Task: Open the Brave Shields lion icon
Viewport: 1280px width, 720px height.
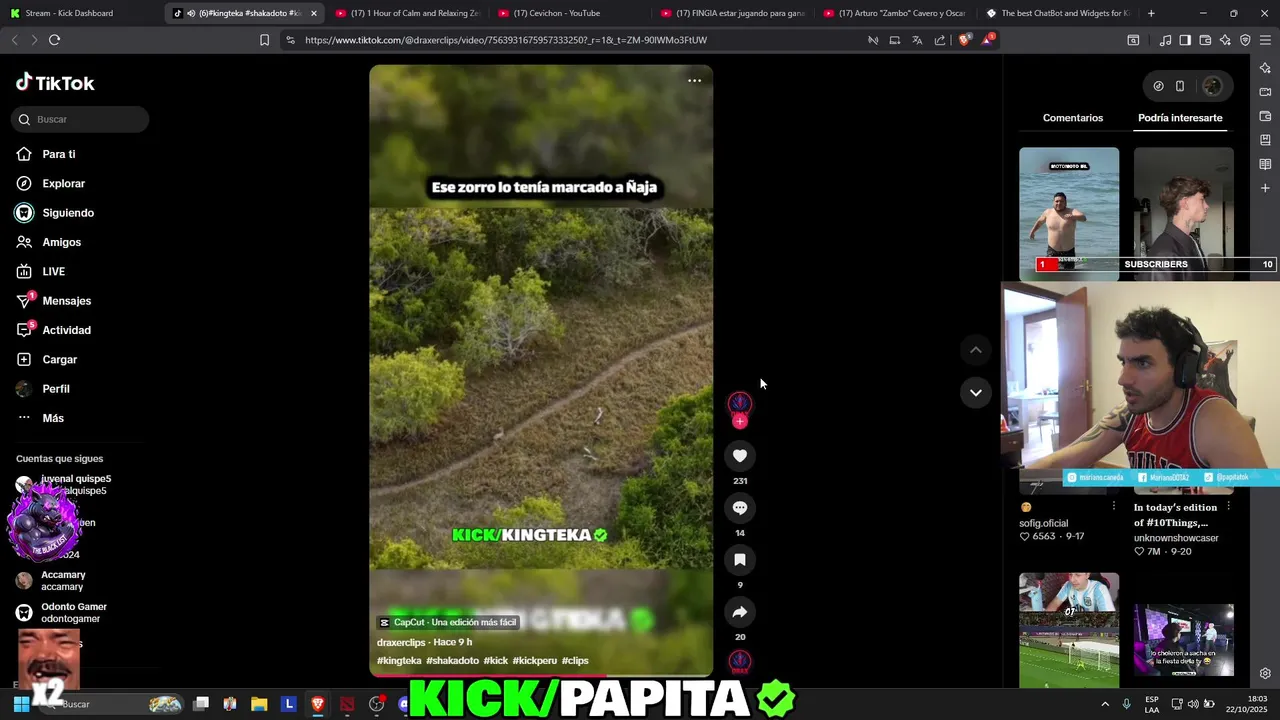Action: (964, 40)
